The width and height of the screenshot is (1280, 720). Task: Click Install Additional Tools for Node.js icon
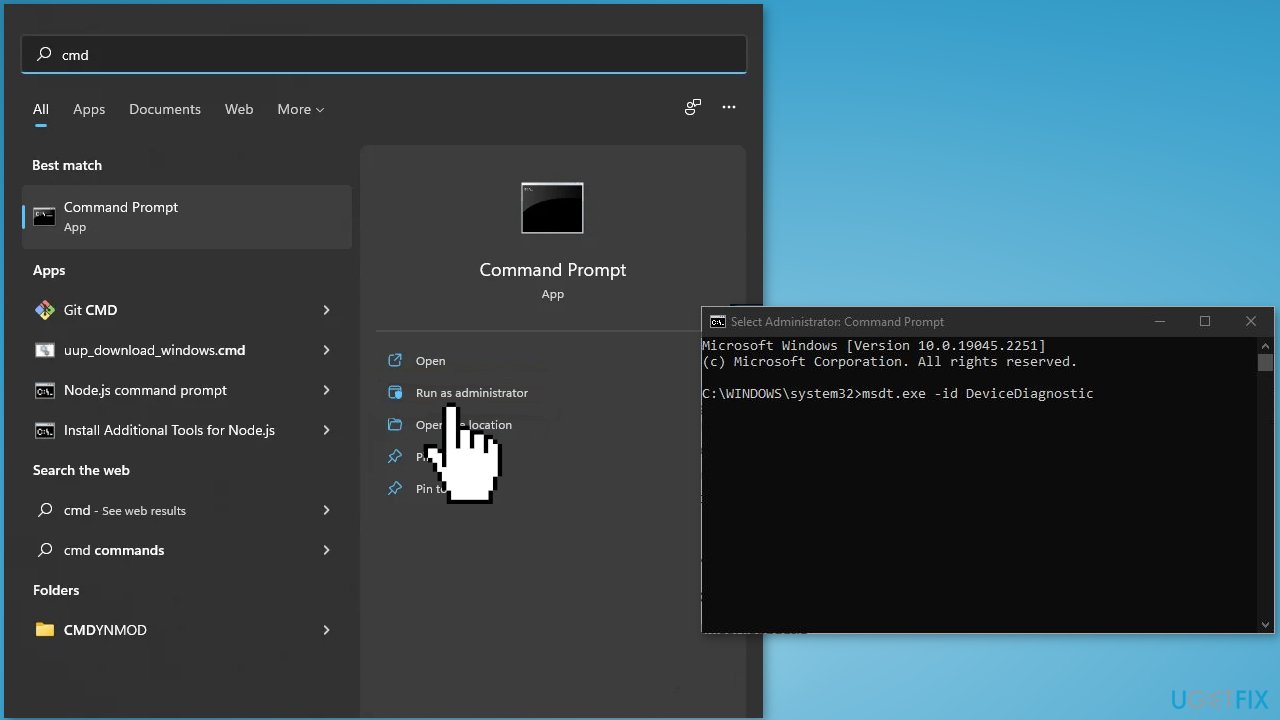click(x=45, y=430)
